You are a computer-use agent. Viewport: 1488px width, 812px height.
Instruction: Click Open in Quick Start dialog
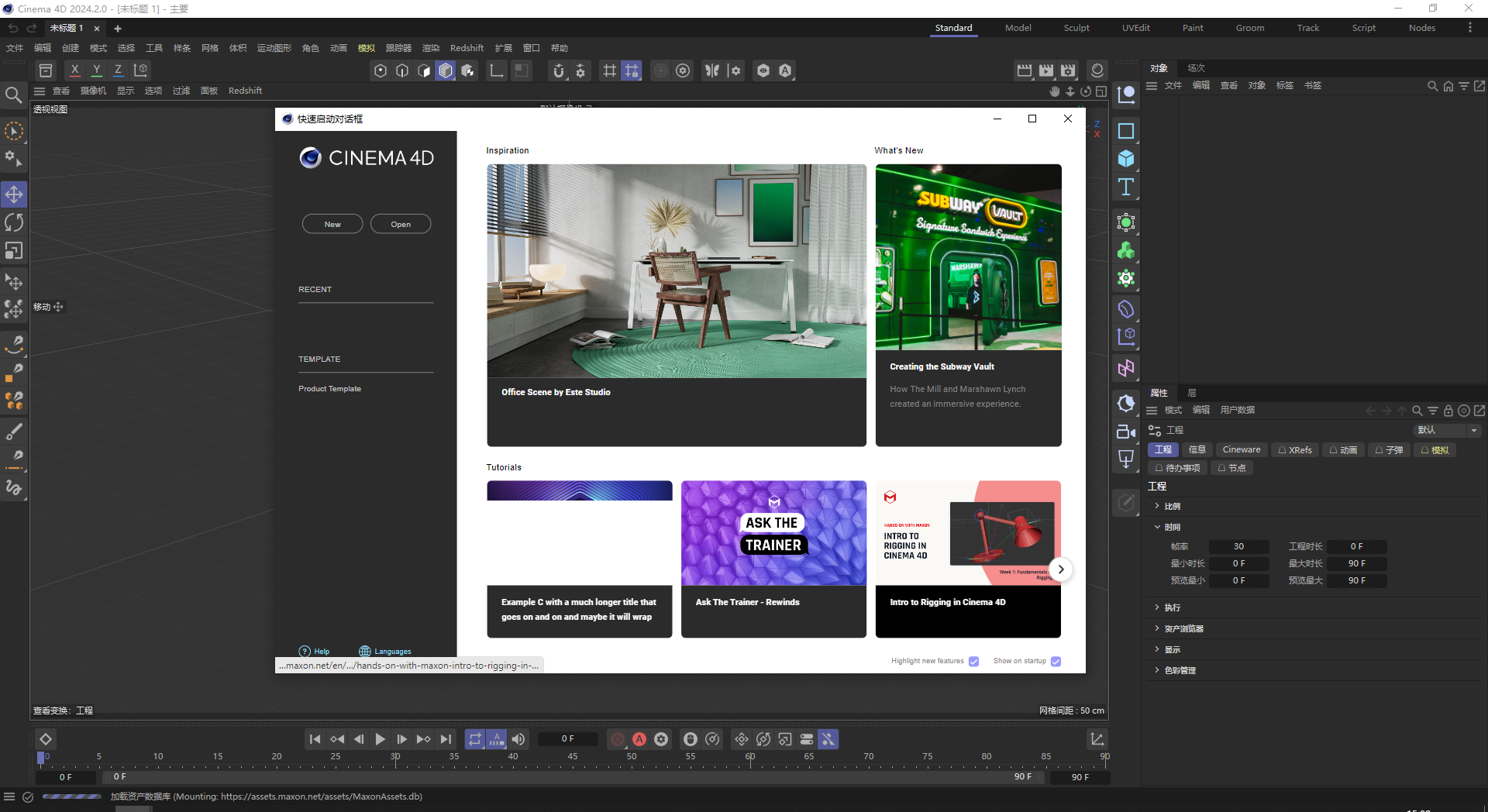(x=401, y=224)
